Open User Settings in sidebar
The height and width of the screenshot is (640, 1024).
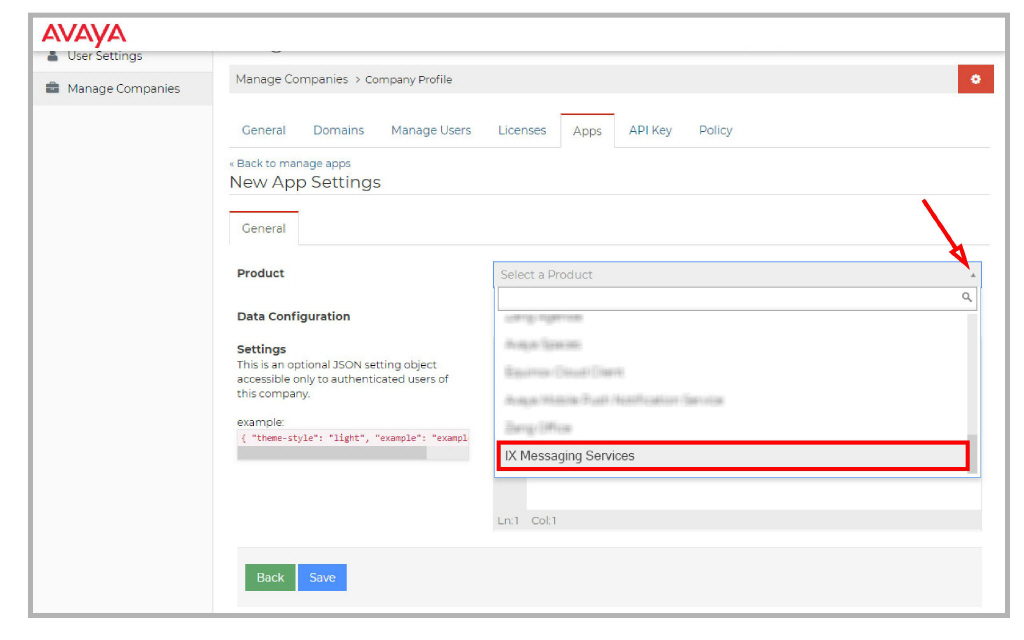point(104,56)
